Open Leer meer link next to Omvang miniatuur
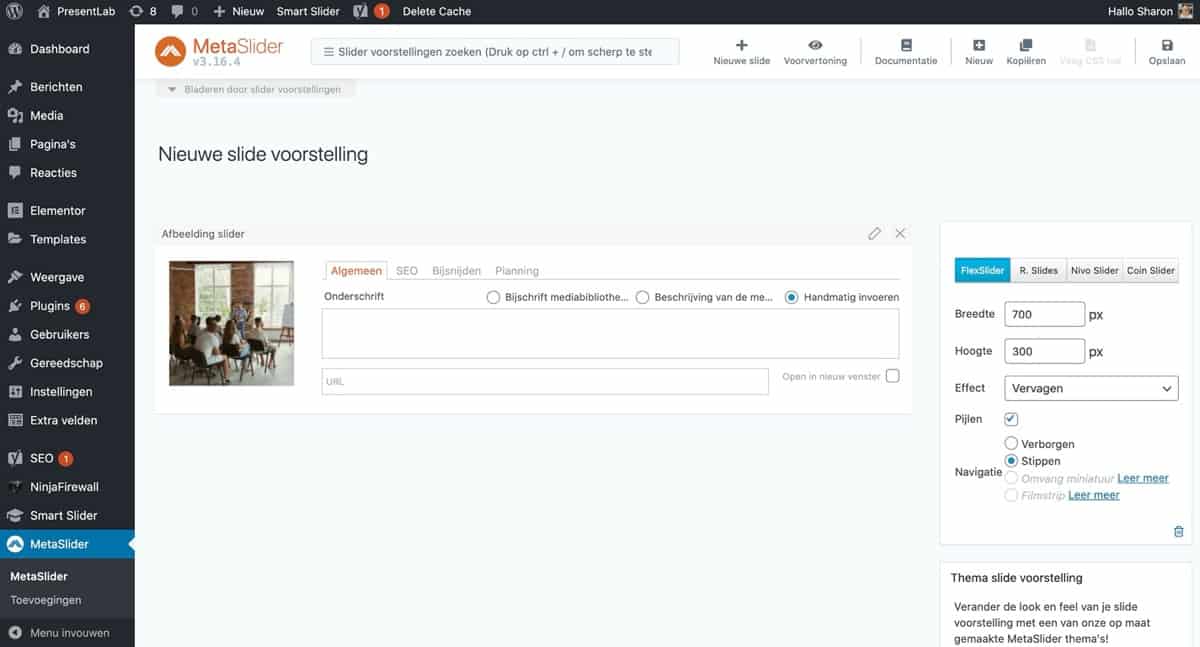The height and width of the screenshot is (647, 1200). click(1143, 478)
